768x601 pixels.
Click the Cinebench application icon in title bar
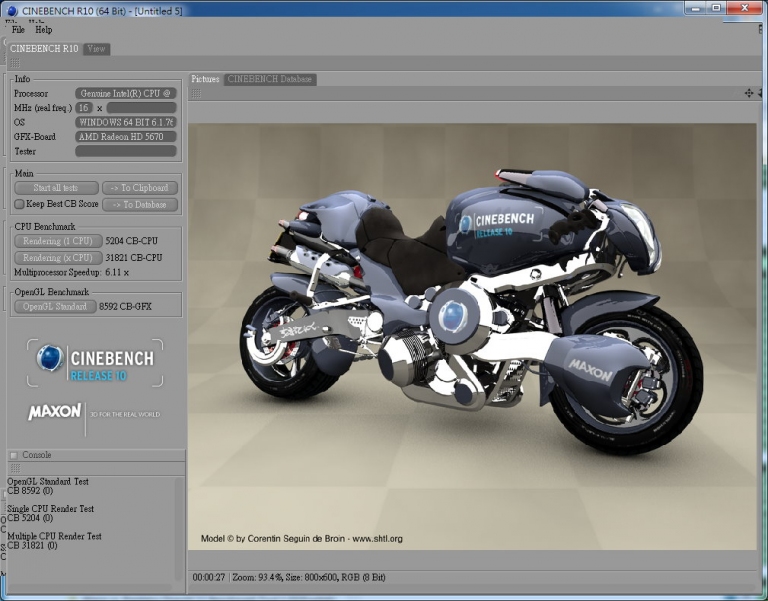point(12,10)
